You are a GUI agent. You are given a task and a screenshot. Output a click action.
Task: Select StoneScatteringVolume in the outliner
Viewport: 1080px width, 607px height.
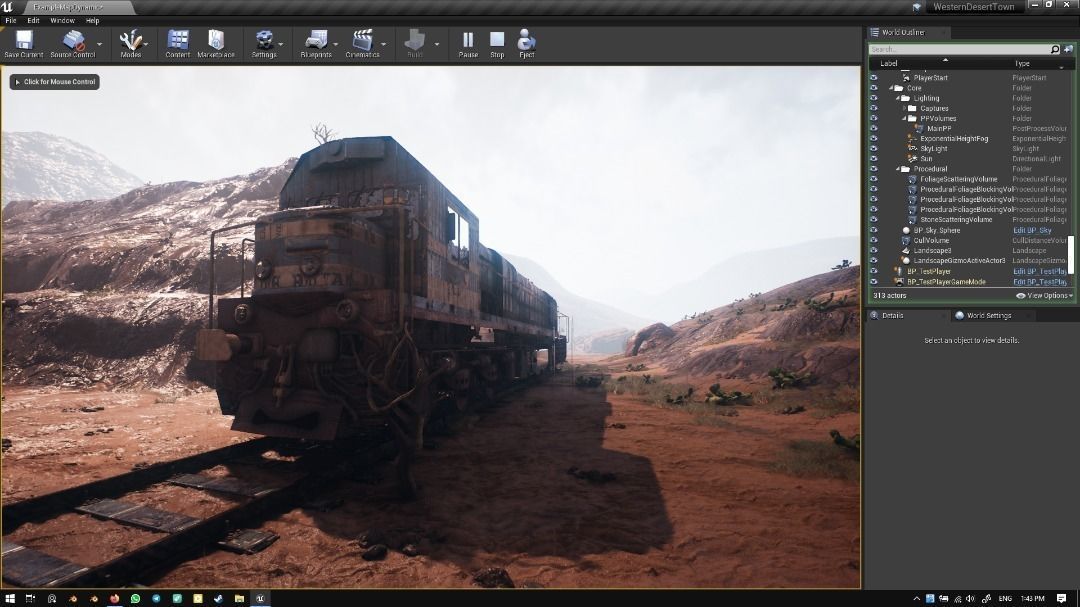pos(956,220)
